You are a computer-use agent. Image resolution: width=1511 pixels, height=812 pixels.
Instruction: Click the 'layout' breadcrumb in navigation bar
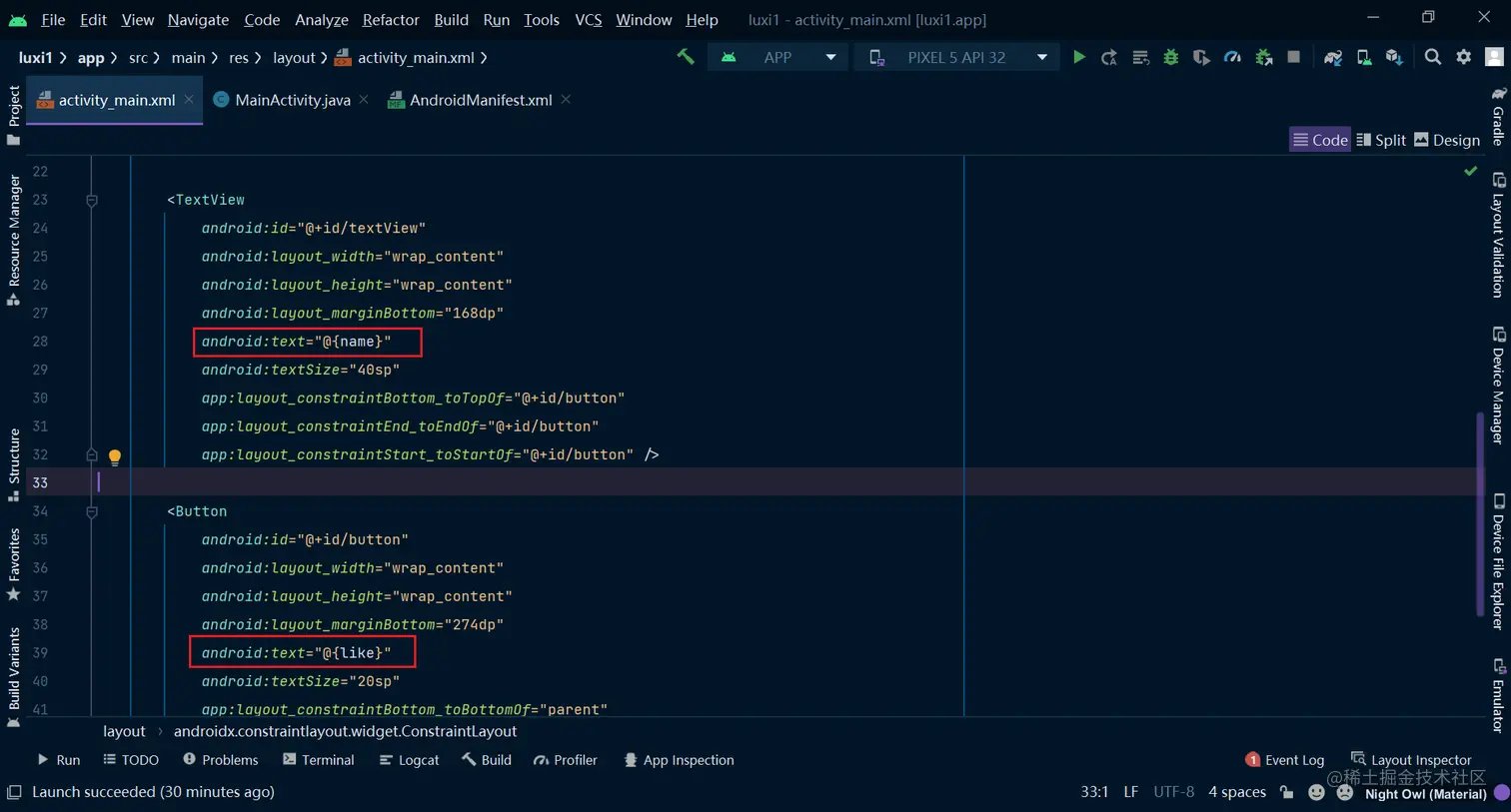(x=294, y=58)
